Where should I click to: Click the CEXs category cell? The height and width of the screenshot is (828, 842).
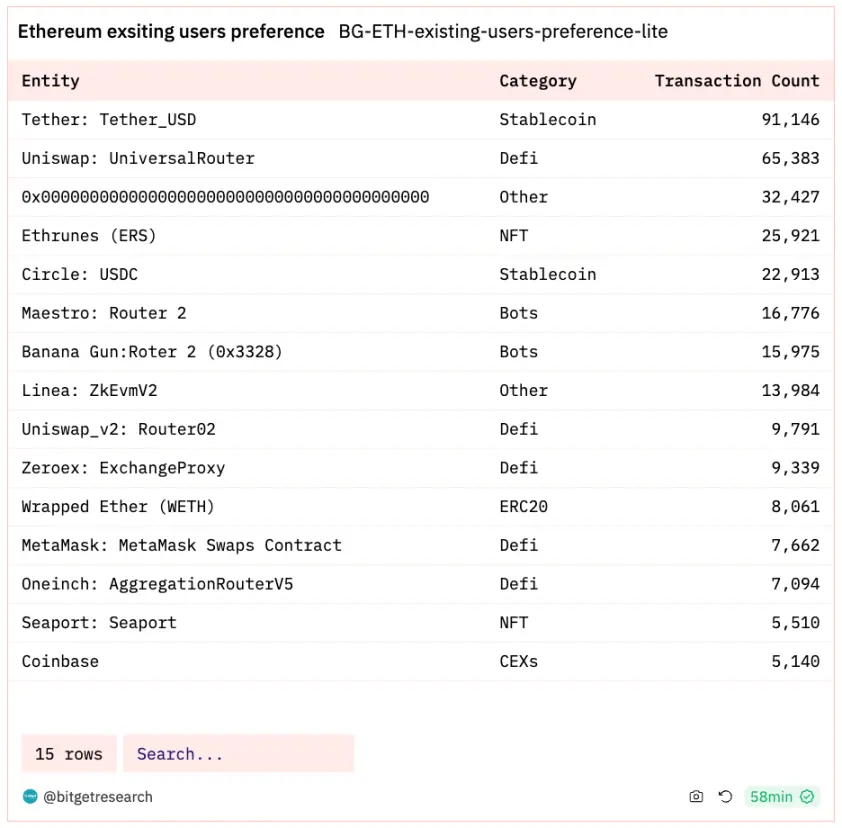(x=519, y=661)
